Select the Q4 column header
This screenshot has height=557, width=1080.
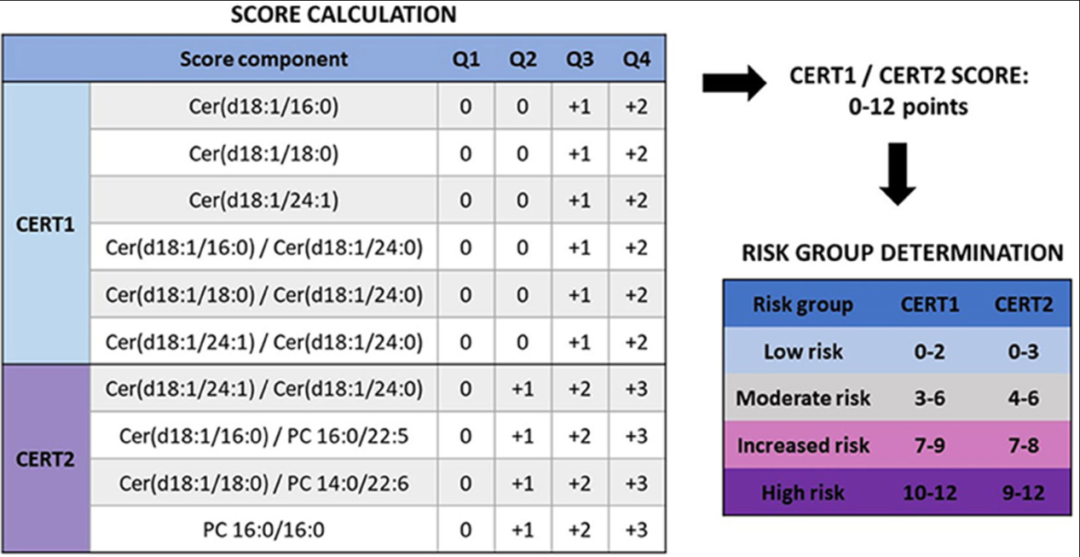pos(637,59)
